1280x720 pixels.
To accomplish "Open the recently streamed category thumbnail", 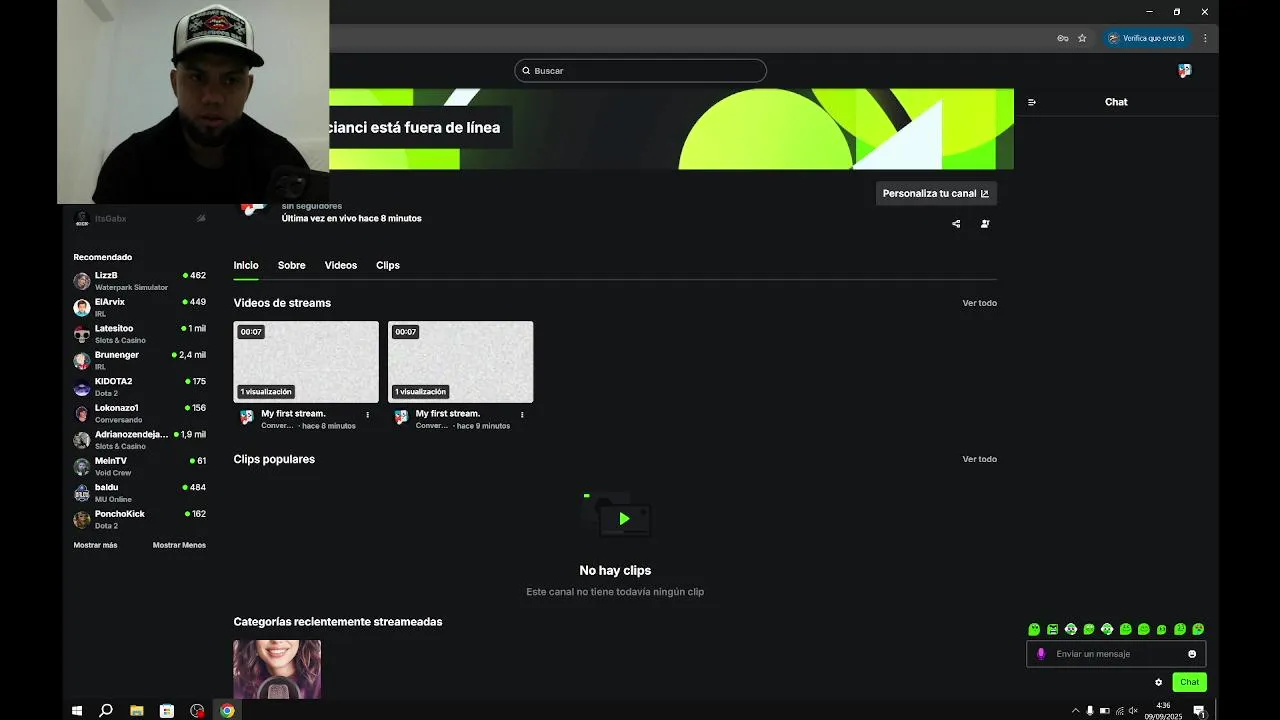I will (277, 669).
